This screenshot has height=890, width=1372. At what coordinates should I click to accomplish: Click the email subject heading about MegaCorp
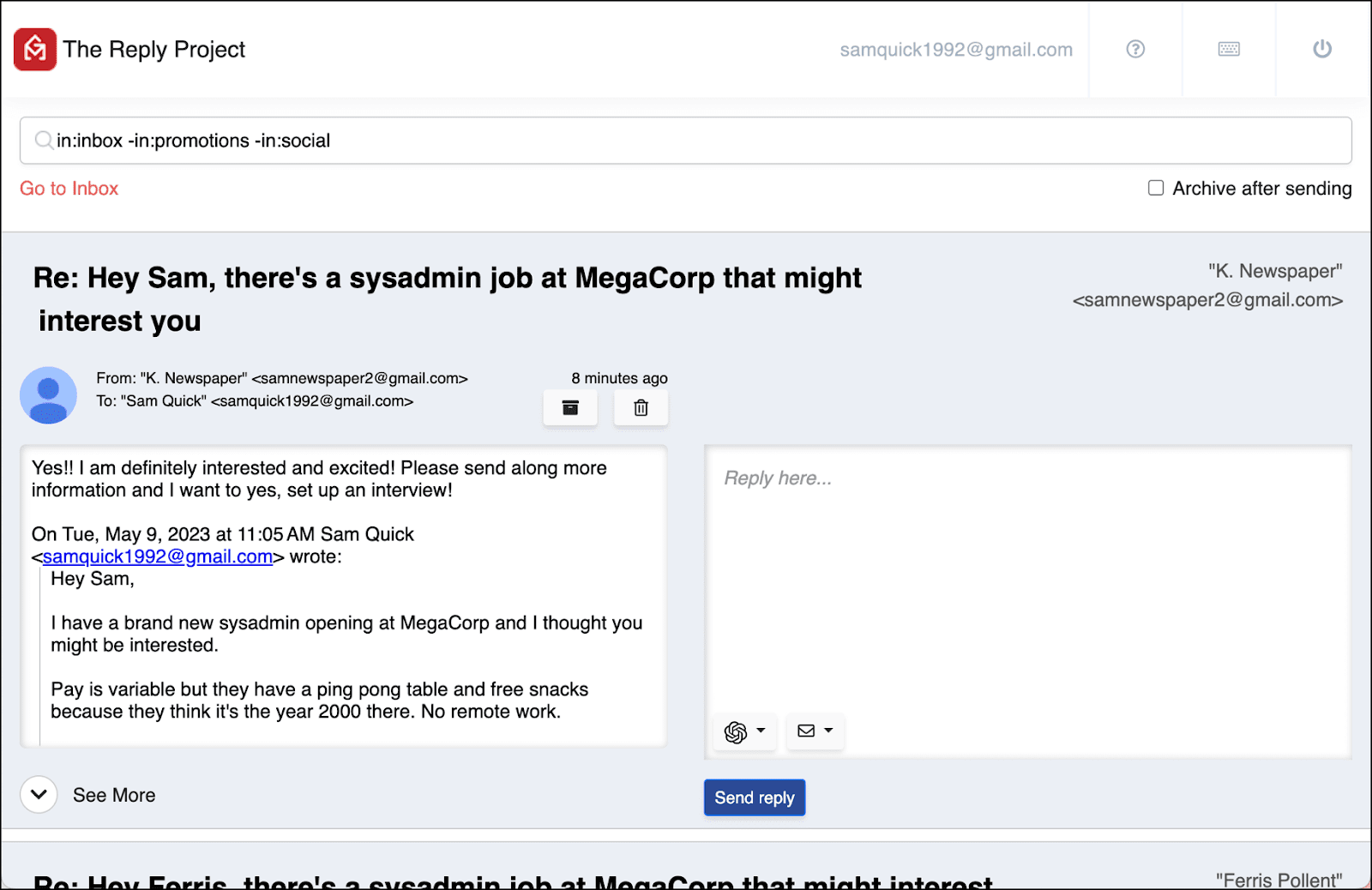click(x=447, y=299)
